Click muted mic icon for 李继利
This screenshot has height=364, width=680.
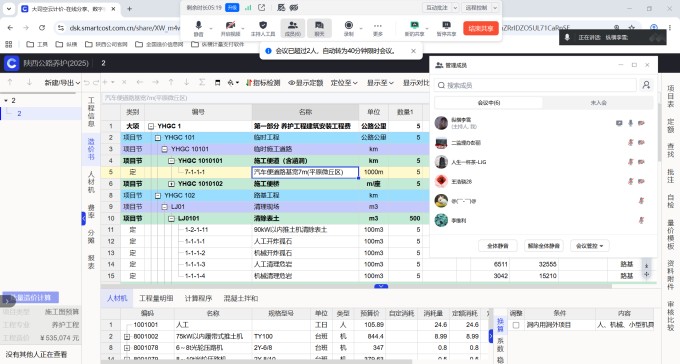(x=641, y=220)
